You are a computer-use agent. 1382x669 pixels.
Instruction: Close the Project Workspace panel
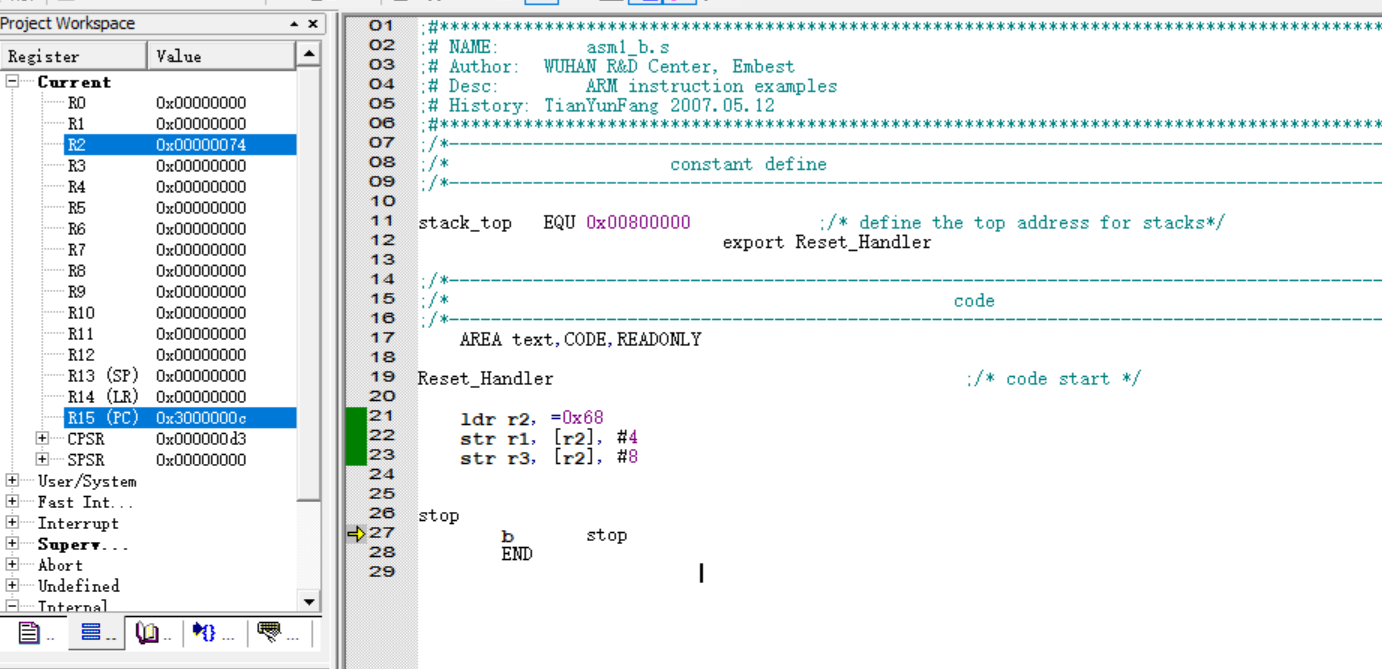(313, 24)
